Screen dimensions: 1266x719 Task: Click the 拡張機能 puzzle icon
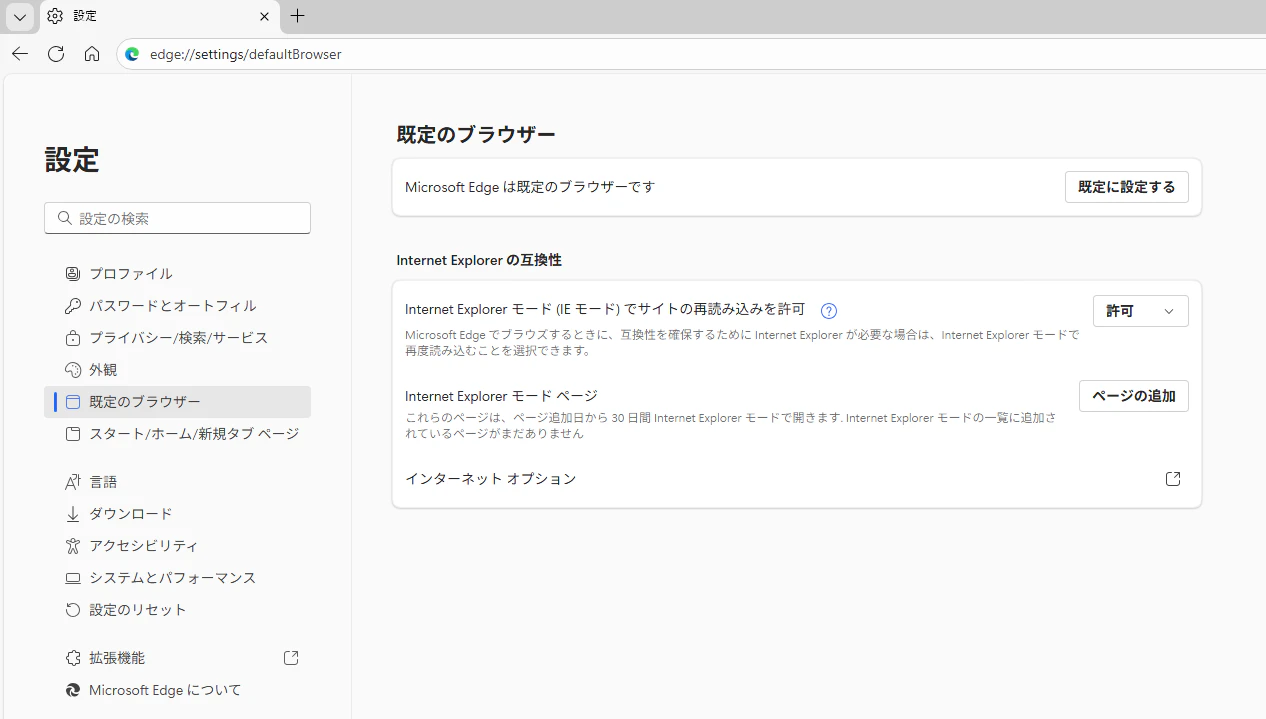pos(72,657)
